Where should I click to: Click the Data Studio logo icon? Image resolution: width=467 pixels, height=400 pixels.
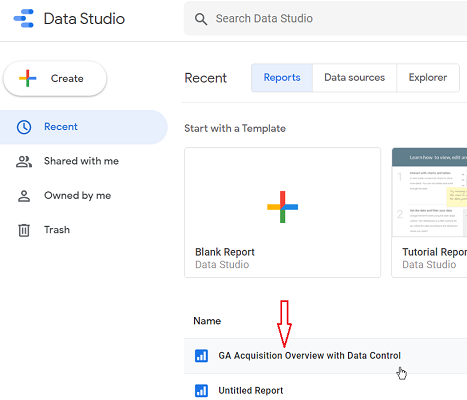click(x=24, y=18)
